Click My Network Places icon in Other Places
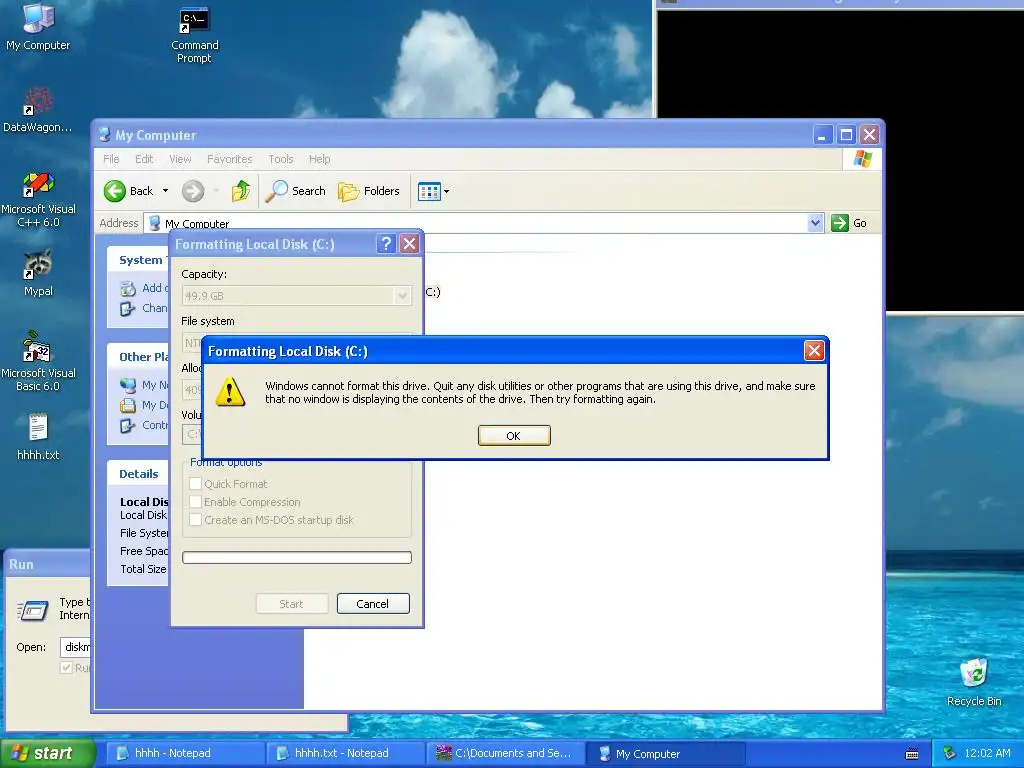This screenshot has width=1024, height=768. (x=128, y=385)
